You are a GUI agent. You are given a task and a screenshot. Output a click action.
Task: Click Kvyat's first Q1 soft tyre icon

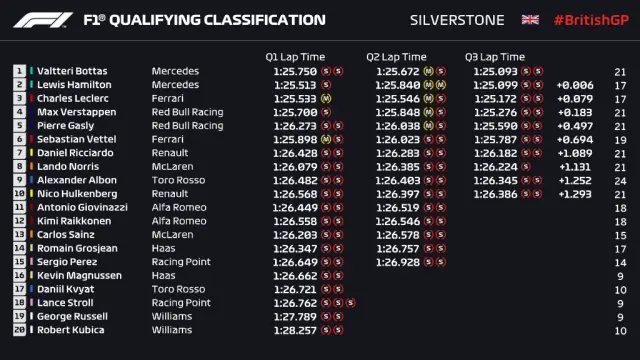(x=326, y=289)
